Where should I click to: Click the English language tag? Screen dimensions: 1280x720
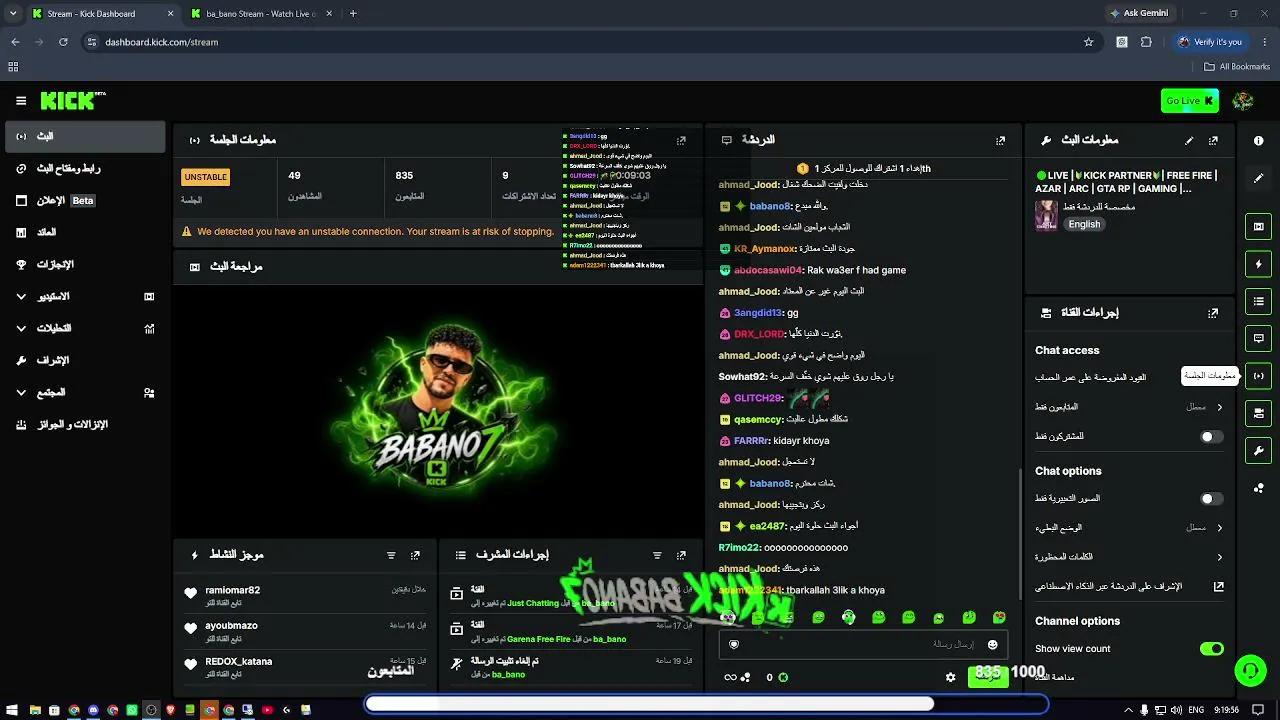tap(1084, 224)
